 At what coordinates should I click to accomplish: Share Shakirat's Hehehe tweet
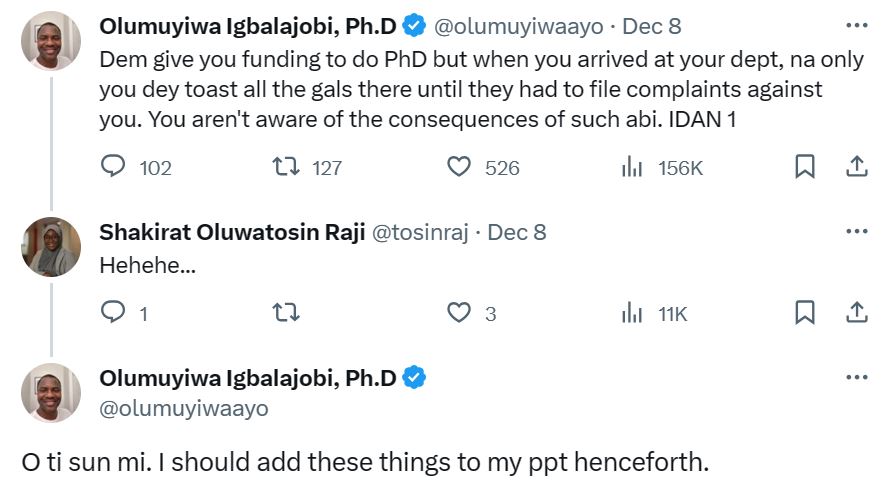click(x=857, y=314)
